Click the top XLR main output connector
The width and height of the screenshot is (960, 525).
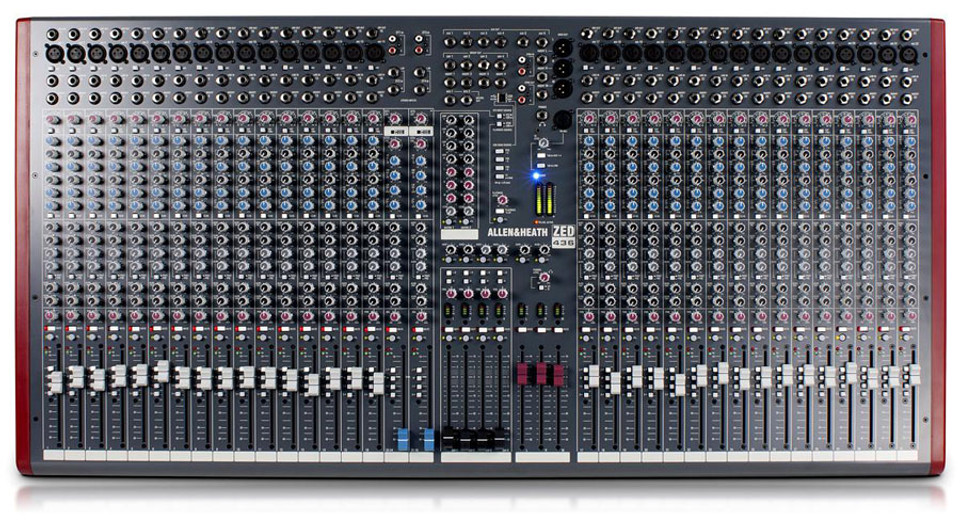coord(562,48)
